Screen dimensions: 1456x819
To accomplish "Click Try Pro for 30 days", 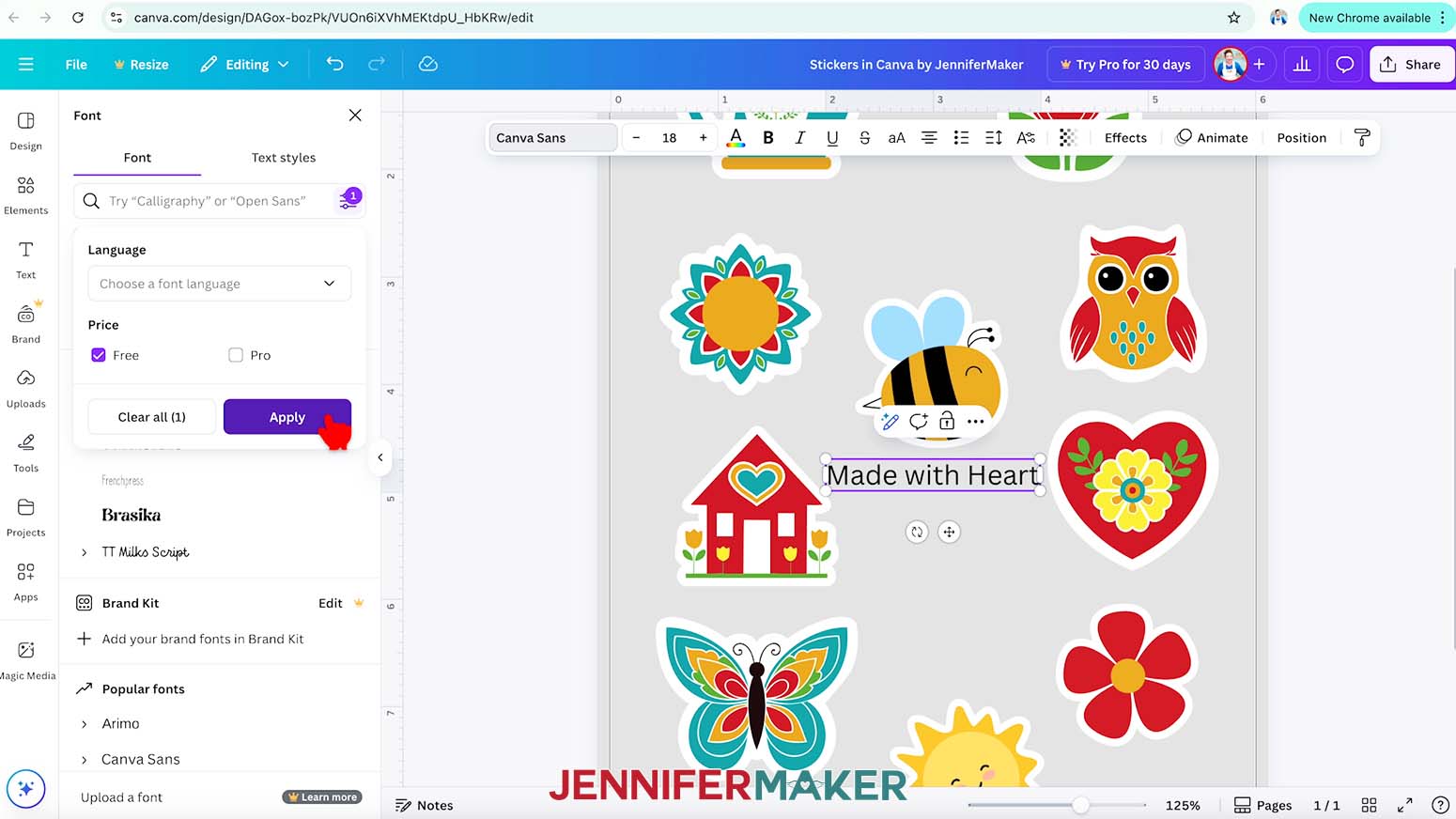I will [1125, 65].
